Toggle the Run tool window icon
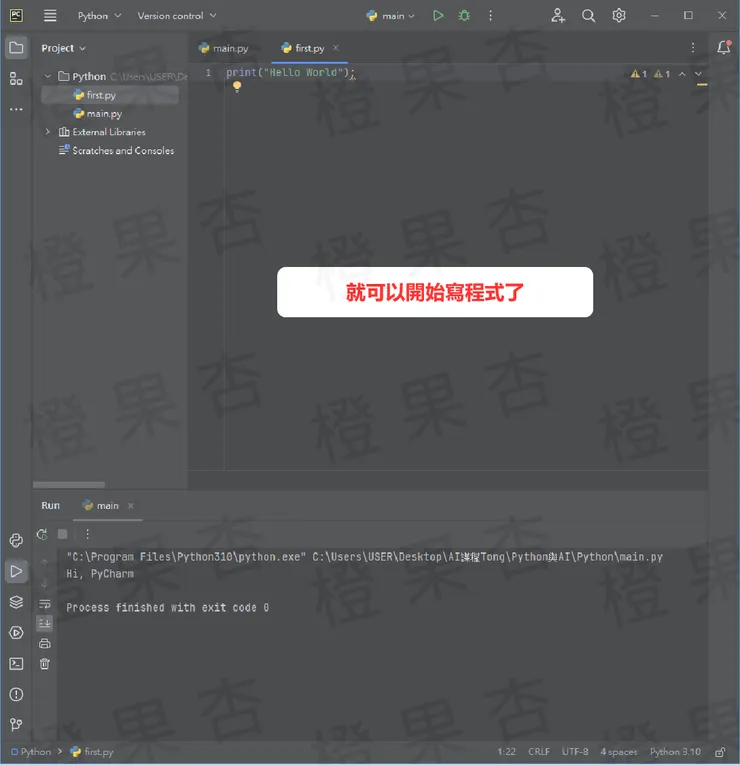740x765 pixels. (x=16, y=571)
